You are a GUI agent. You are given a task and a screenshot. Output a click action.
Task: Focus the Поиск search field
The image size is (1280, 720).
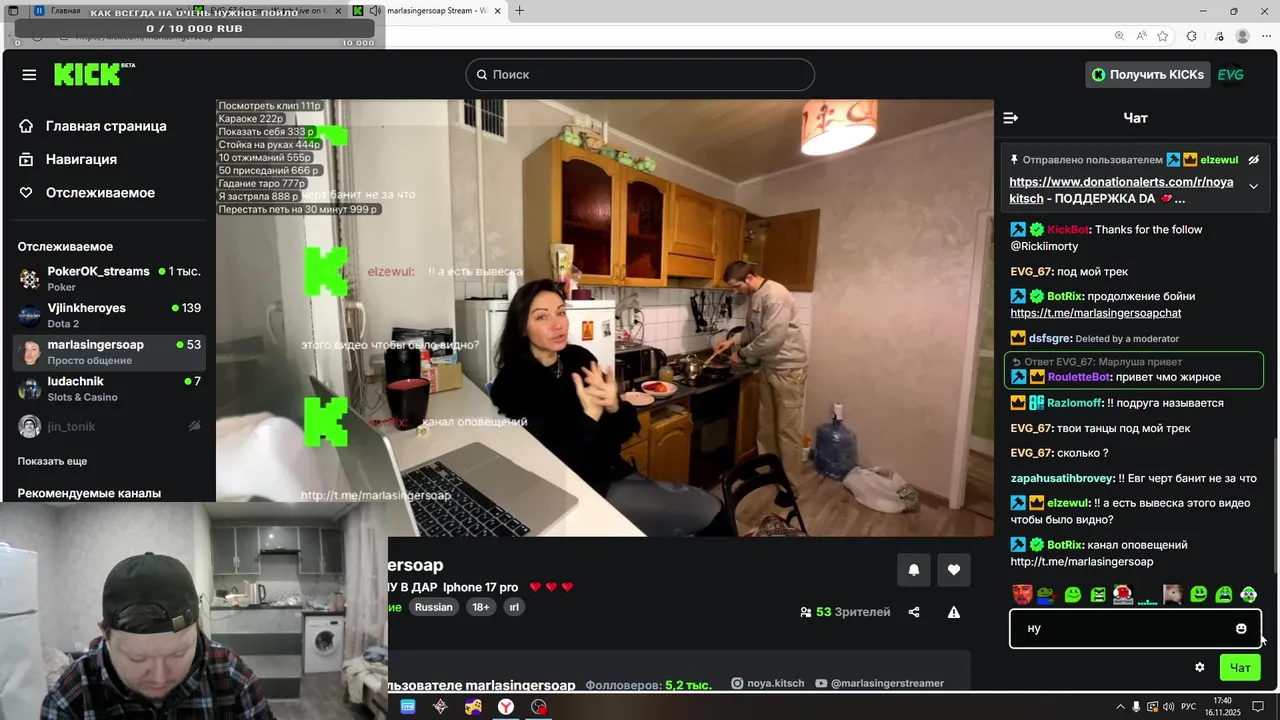[x=640, y=75]
